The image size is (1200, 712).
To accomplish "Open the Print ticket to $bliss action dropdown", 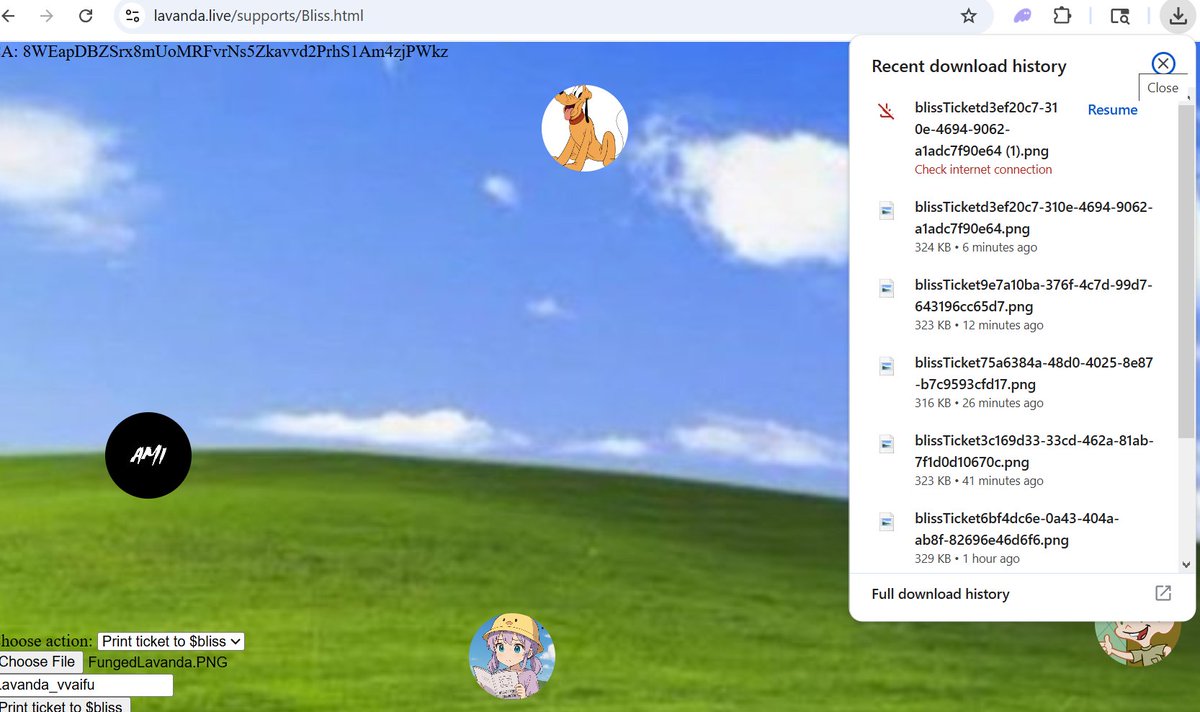I will tap(171, 641).
